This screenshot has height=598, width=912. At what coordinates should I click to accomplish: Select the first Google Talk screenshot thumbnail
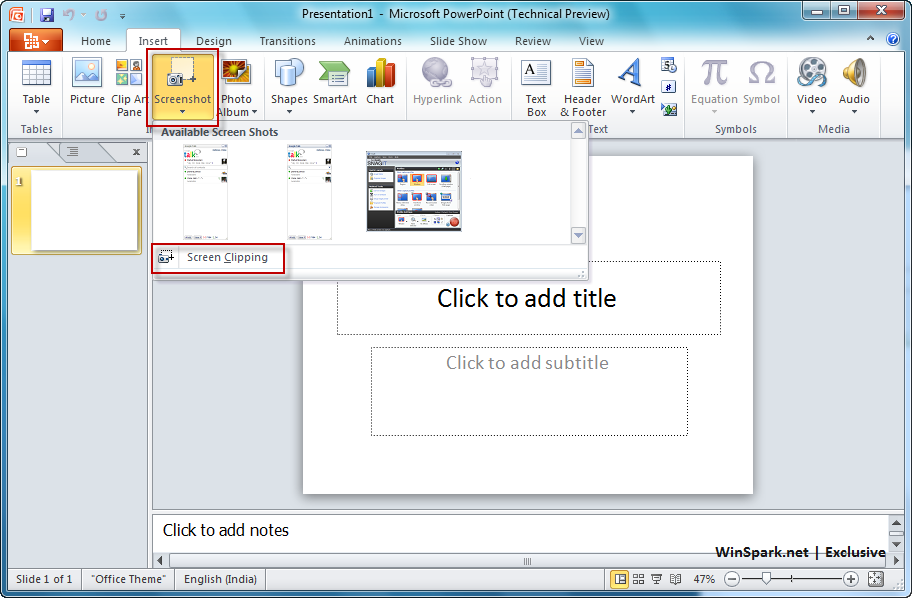205,192
